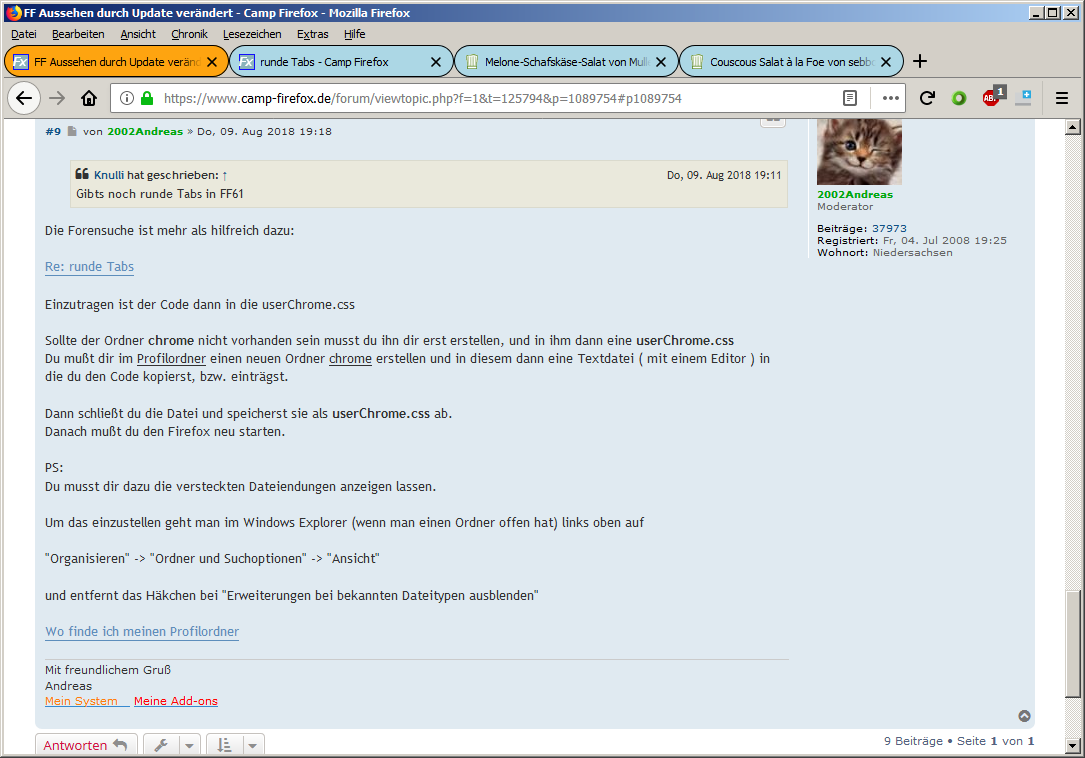
Task: Open the Adblock extension icon
Action: (x=992, y=98)
